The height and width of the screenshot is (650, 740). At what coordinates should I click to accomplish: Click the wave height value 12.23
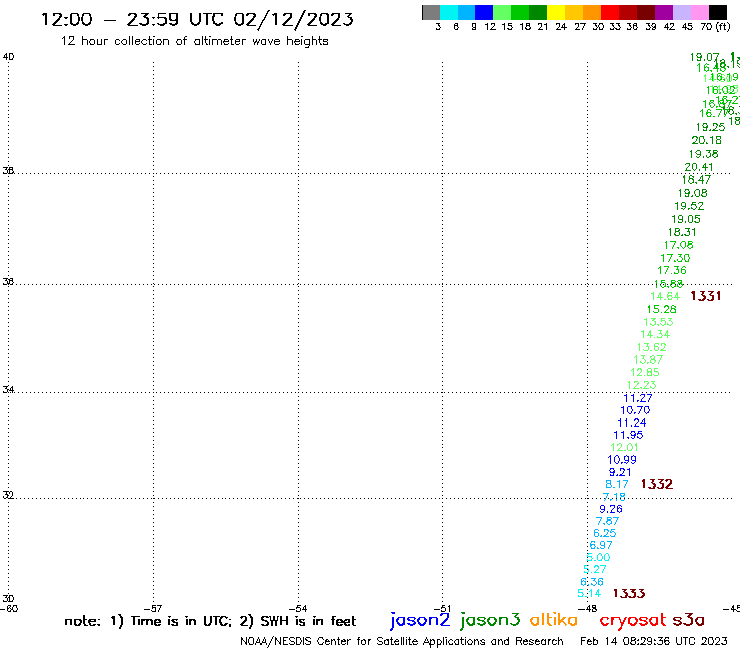[x=642, y=385]
